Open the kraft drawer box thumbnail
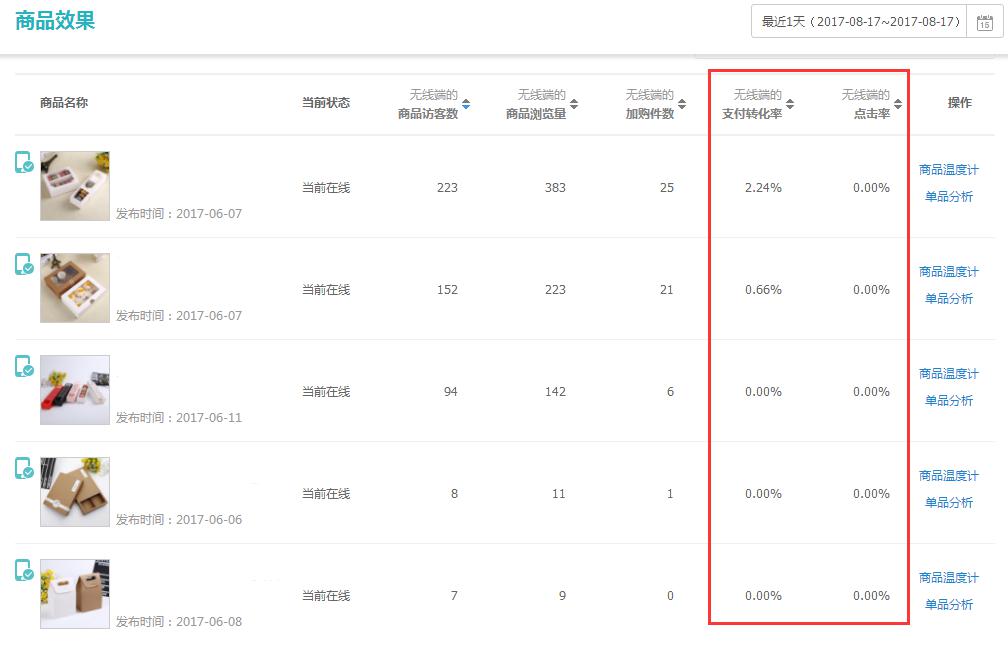This screenshot has height=645, width=1008. (75, 492)
